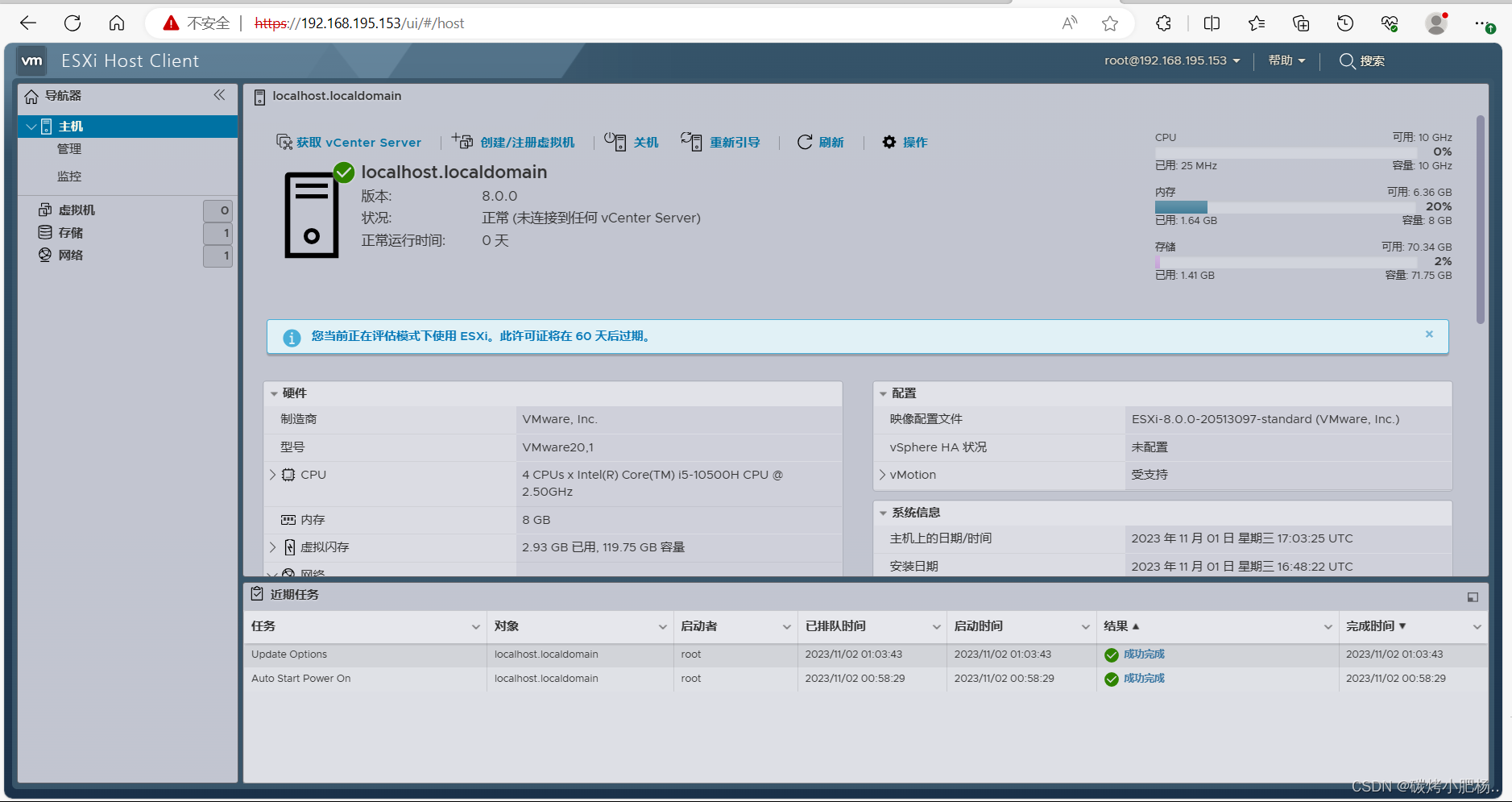Open the 启动时间 column dropdown

[1085, 627]
